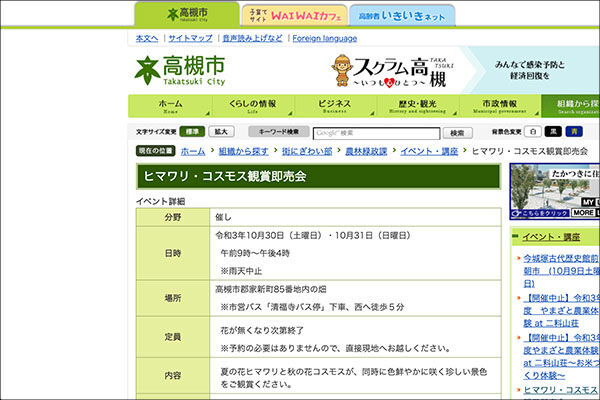Viewport: 600px width, 400px height.
Task: Focus the Google search input field
Action: coord(377,133)
